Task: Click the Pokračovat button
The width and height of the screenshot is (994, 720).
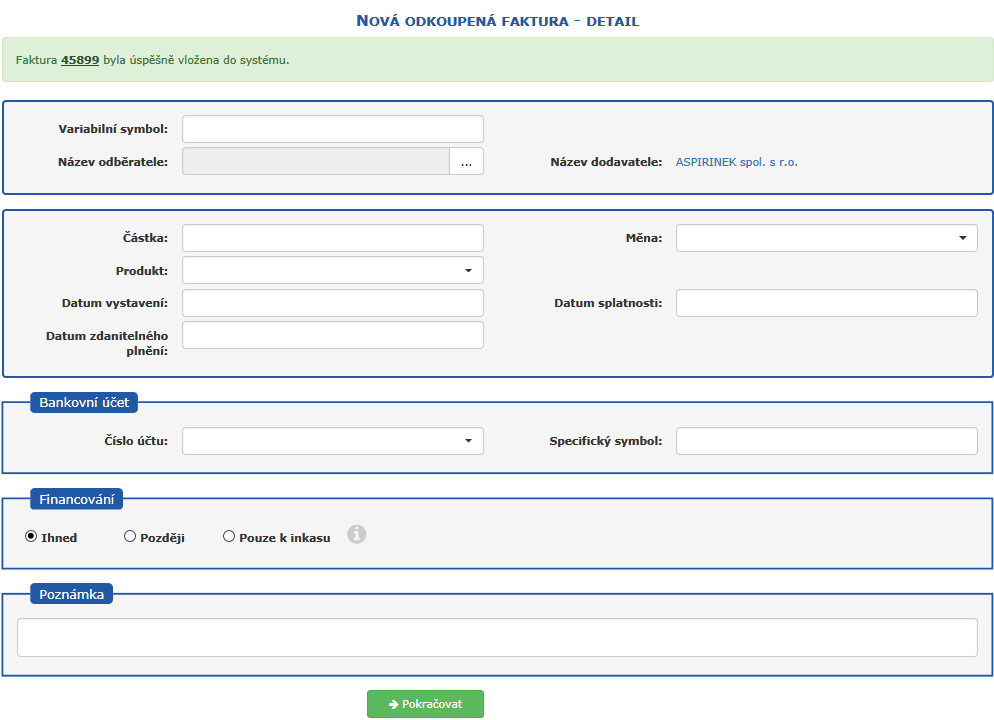Action: tap(425, 704)
